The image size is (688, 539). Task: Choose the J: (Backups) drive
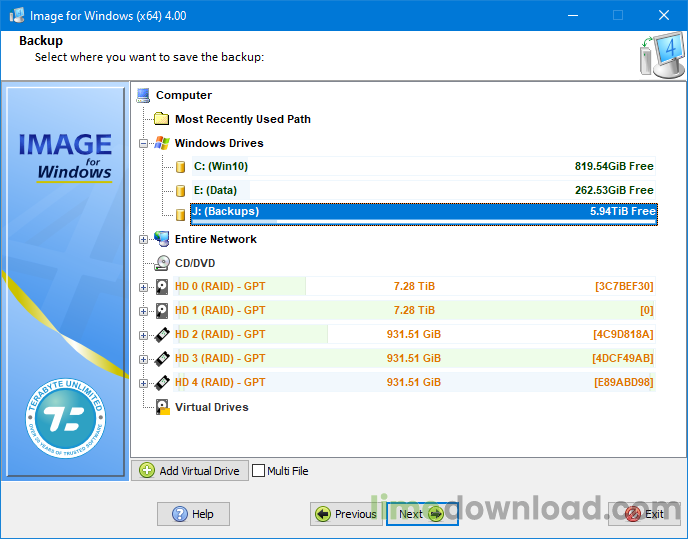[x=225, y=212]
